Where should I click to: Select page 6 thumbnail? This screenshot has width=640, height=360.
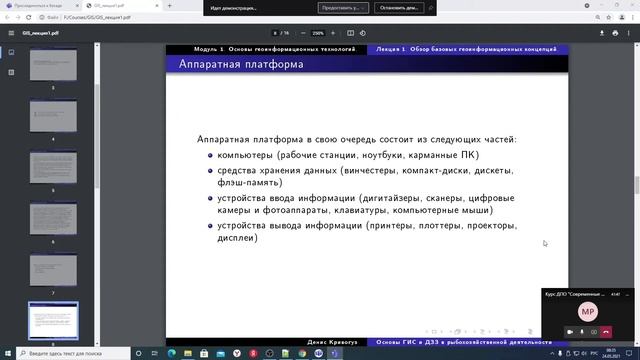[x=53, y=219]
